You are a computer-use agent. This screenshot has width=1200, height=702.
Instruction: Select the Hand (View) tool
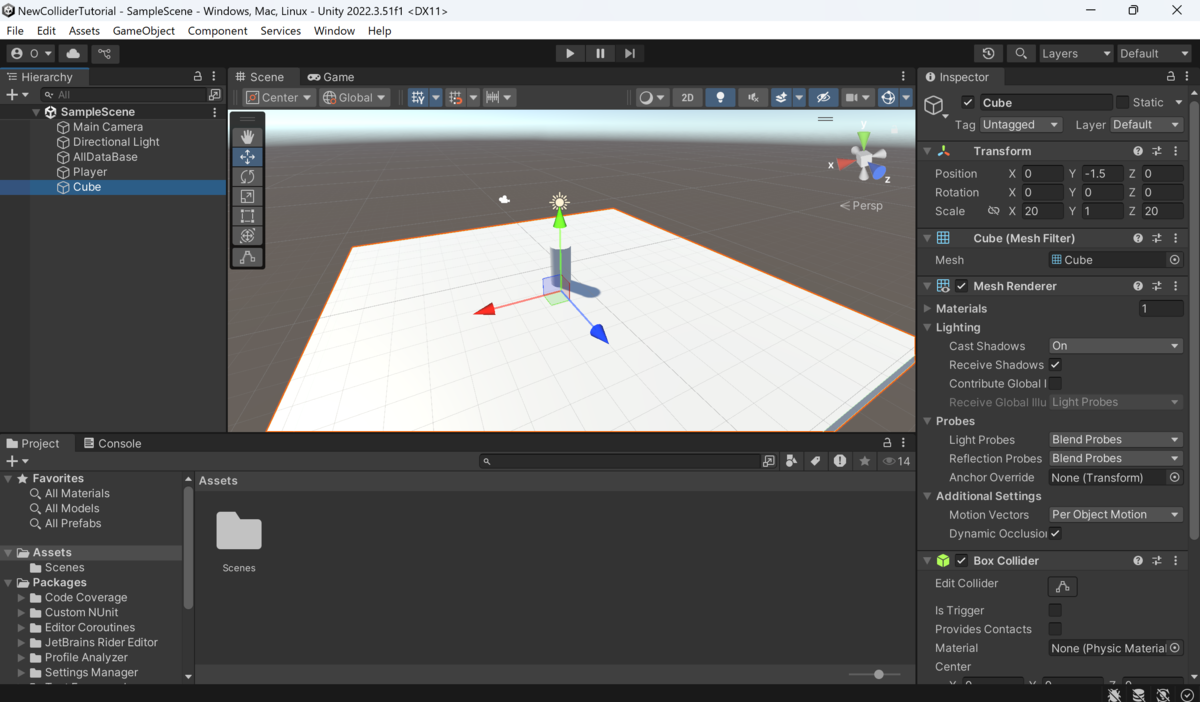coord(247,137)
